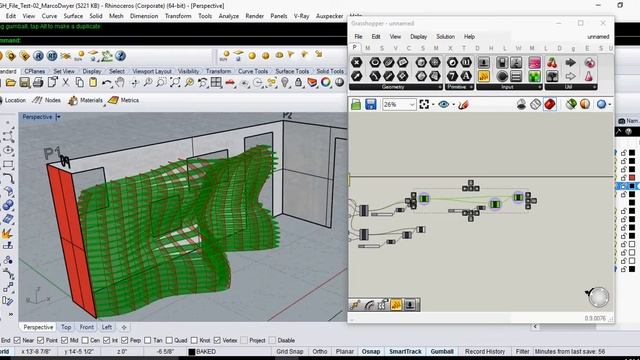Open the eye preview settings dropdown arrow
This screenshot has width=640, height=360.
[453, 105]
